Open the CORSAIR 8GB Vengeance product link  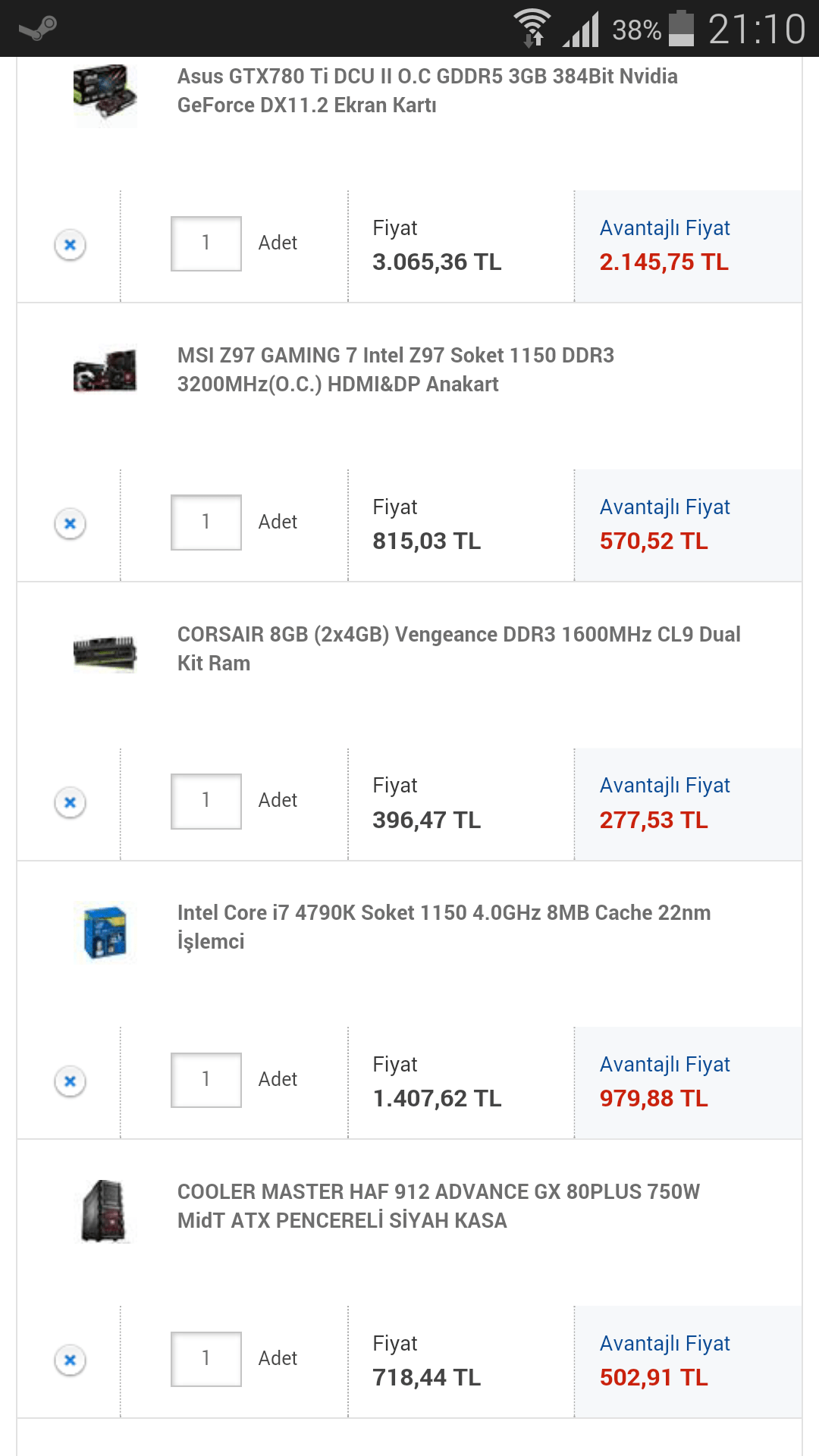pyautogui.click(x=458, y=648)
